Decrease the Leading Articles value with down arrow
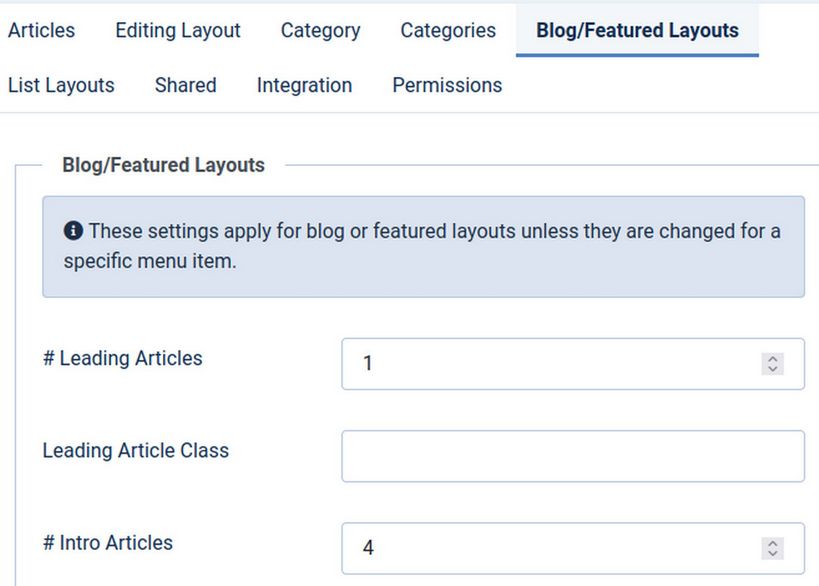This screenshot has width=819, height=586. tap(773, 369)
